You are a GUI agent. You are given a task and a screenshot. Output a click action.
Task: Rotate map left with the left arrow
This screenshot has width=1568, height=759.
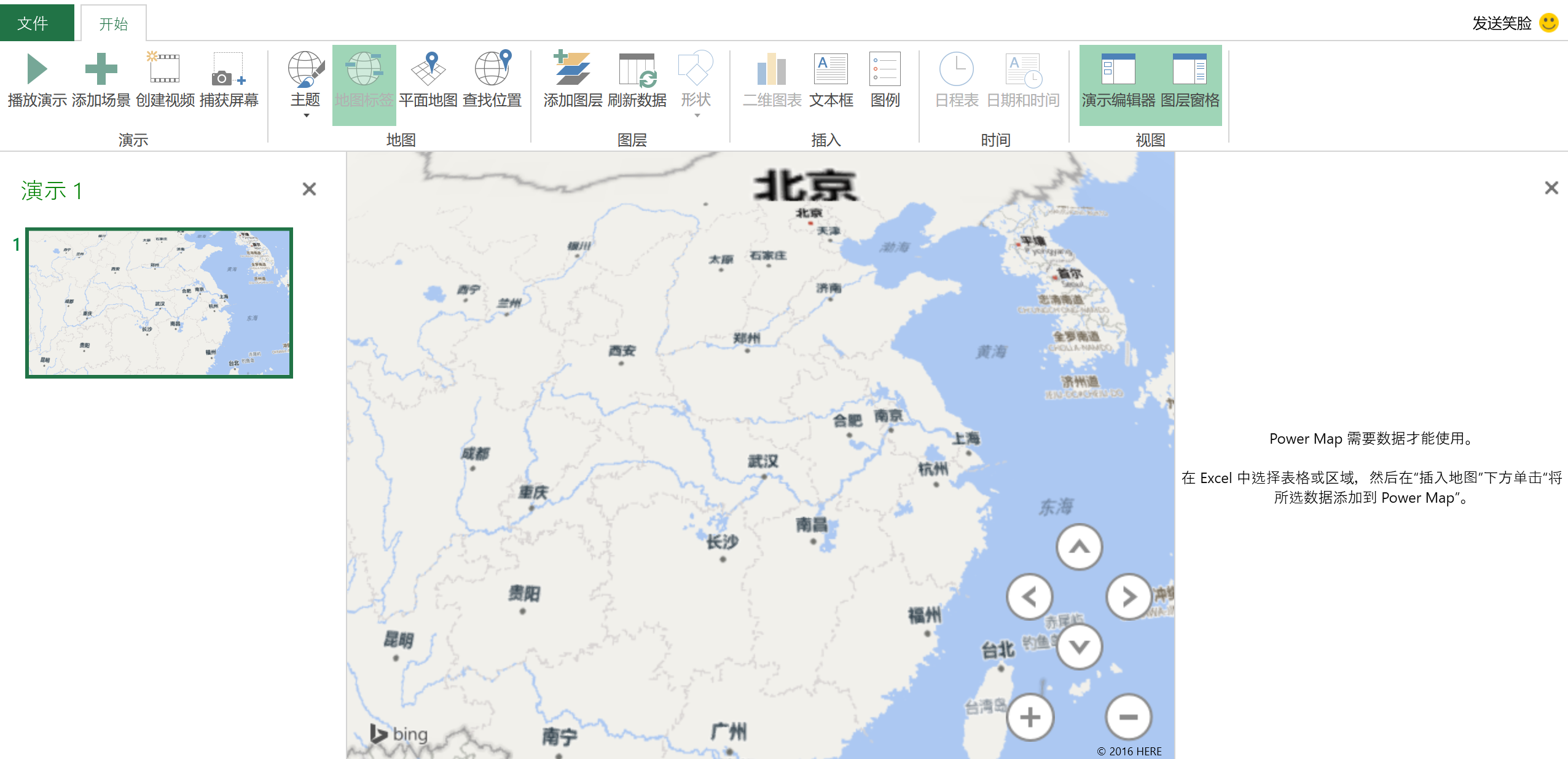(1030, 596)
